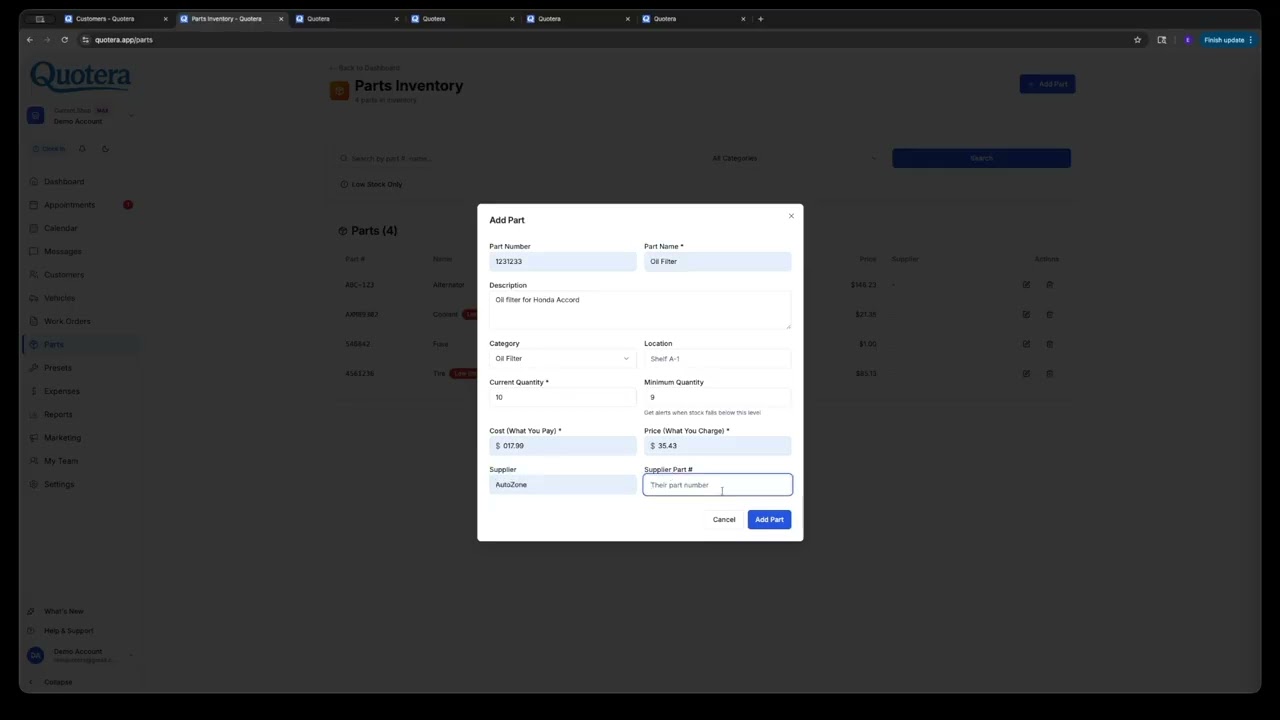This screenshot has width=1280, height=720.
Task: Click the Current Quantity field
Action: click(x=562, y=398)
